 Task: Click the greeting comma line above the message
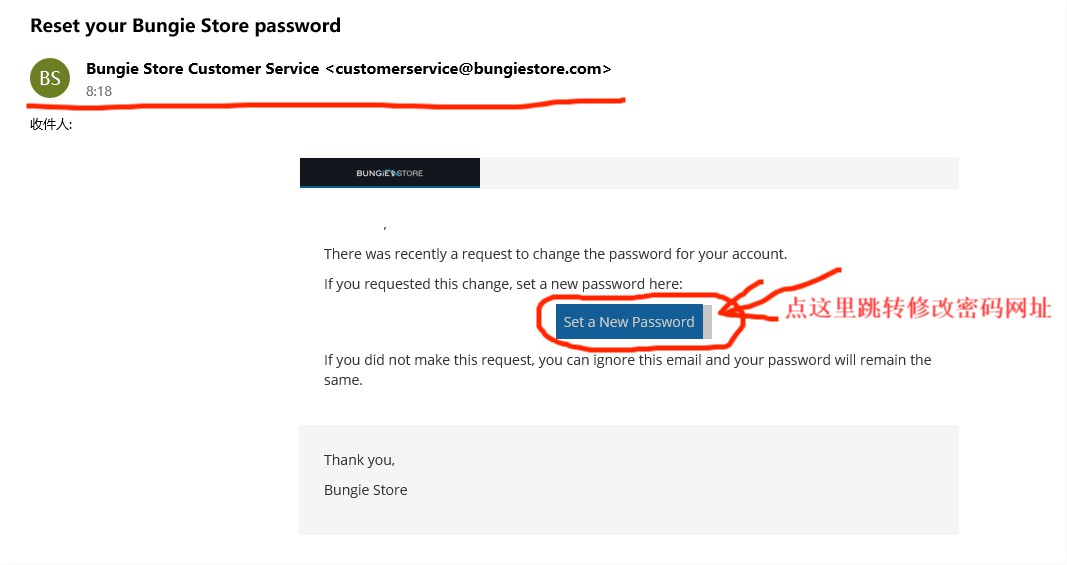(x=385, y=226)
